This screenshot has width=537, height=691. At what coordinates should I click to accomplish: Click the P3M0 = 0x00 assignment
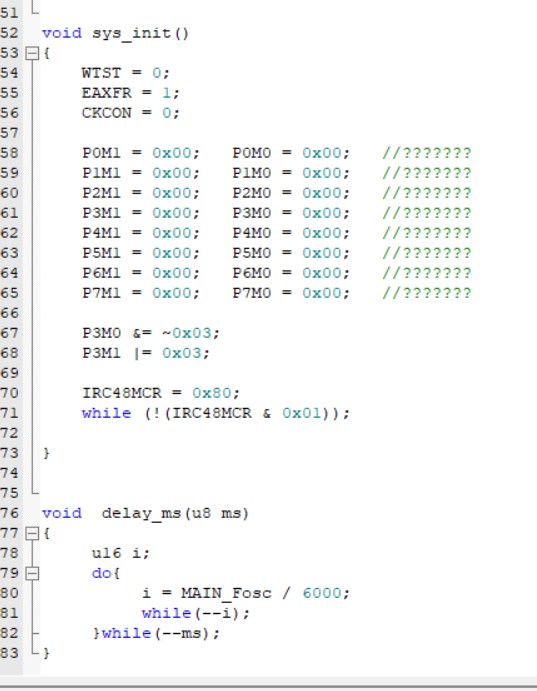pos(291,213)
